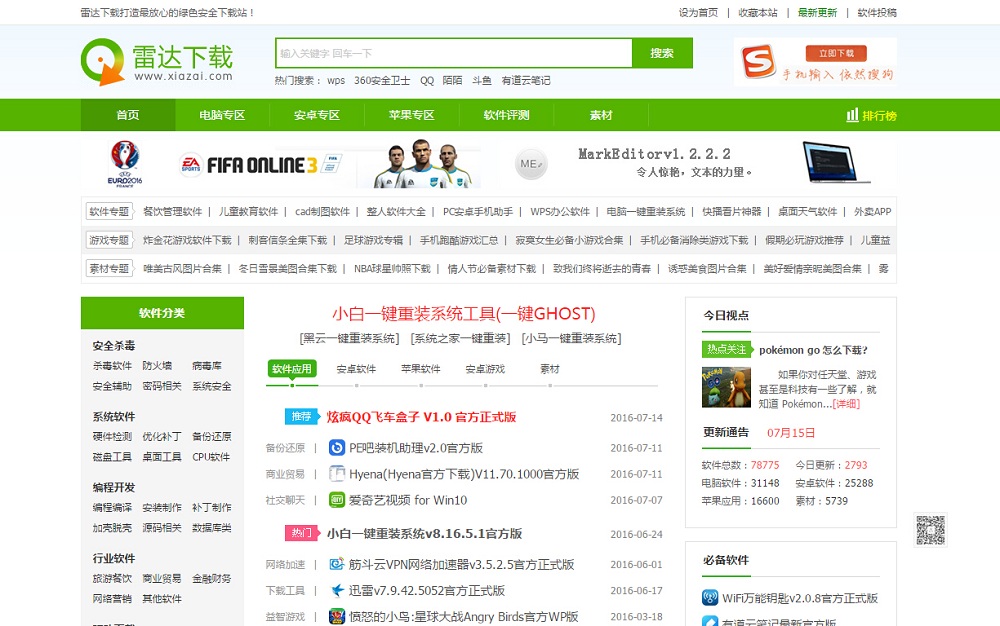Click hot search term 有道云笔记
This screenshot has height=626, width=1000.
coord(526,80)
